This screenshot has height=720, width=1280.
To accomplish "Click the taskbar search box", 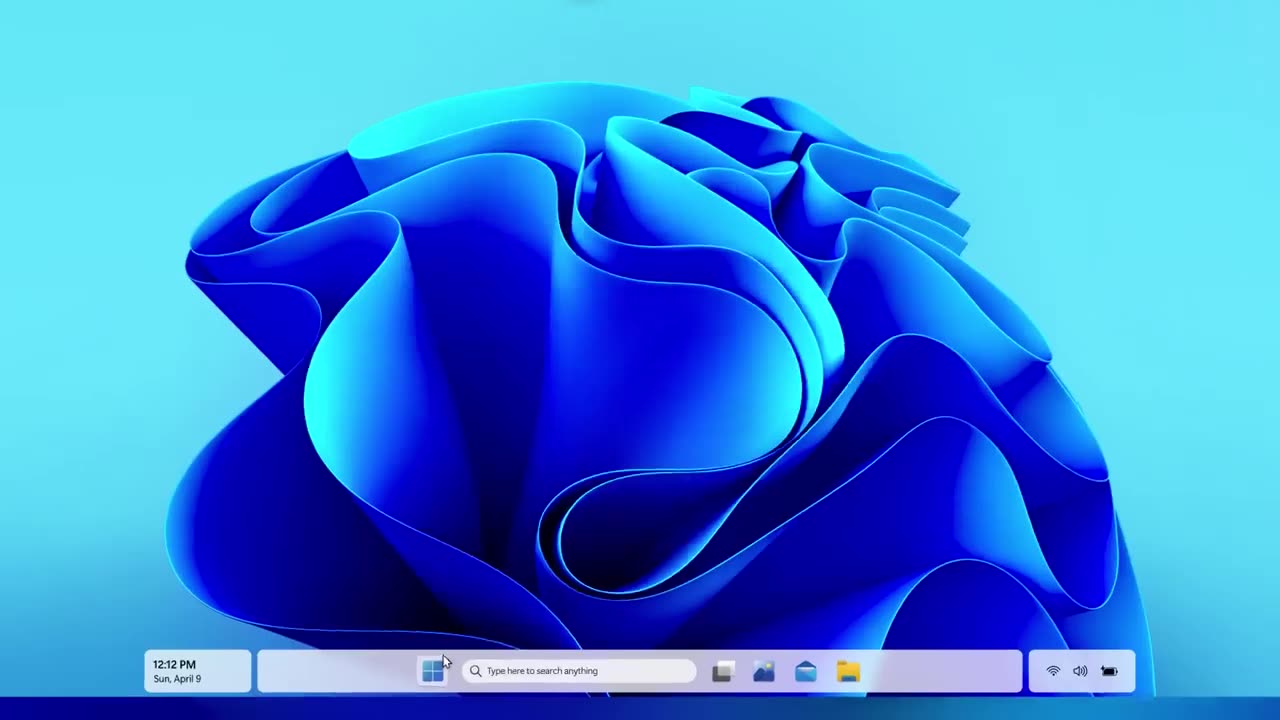I will click(578, 671).
